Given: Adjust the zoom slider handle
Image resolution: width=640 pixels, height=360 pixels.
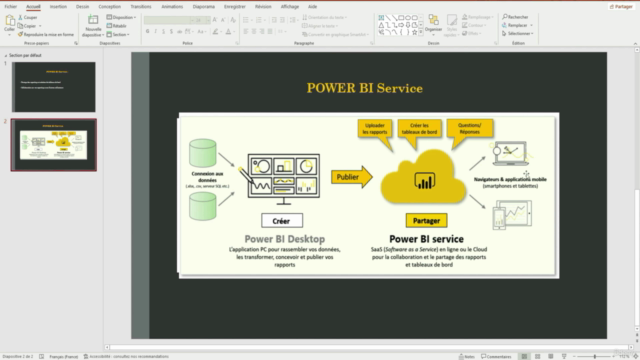Looking at the screenshot, I should 595,356.
